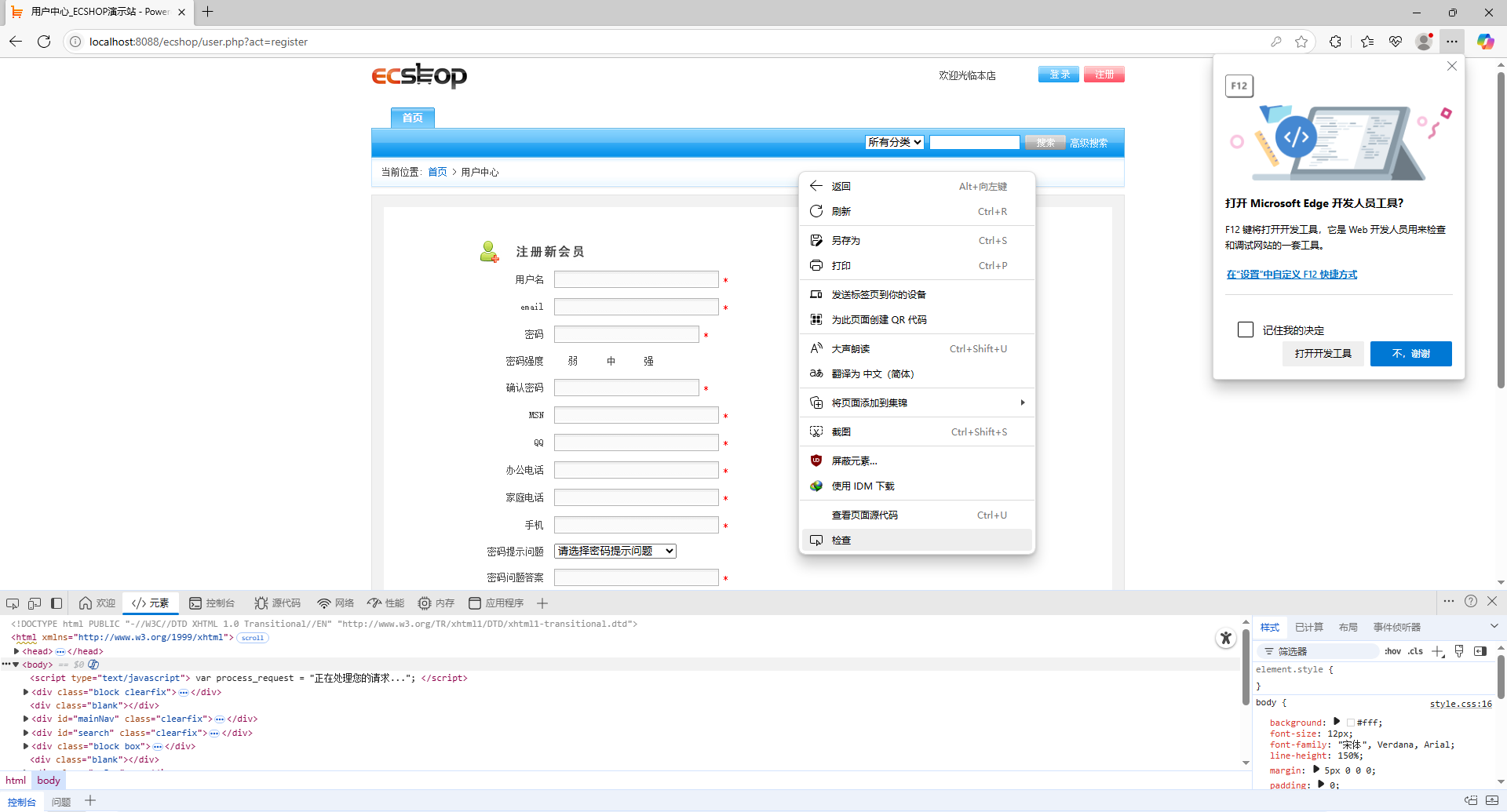Click the 用户名 input field

click(x=637, y=279)
